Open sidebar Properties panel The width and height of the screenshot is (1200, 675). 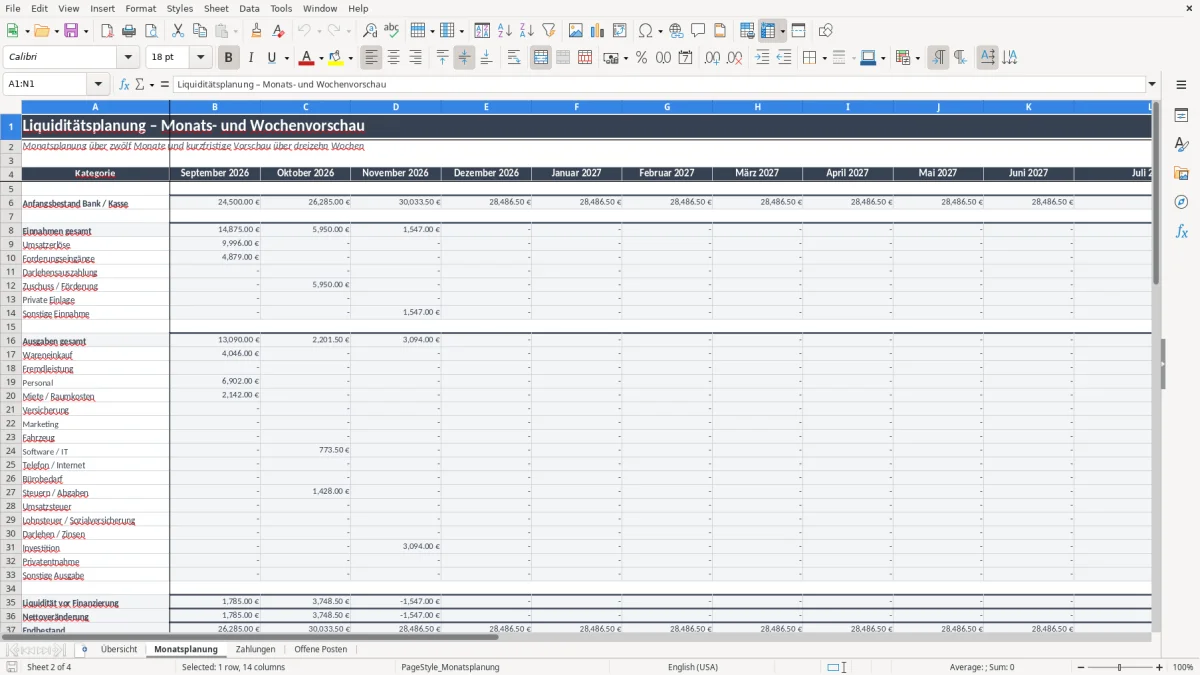[x=1181, y=115]
